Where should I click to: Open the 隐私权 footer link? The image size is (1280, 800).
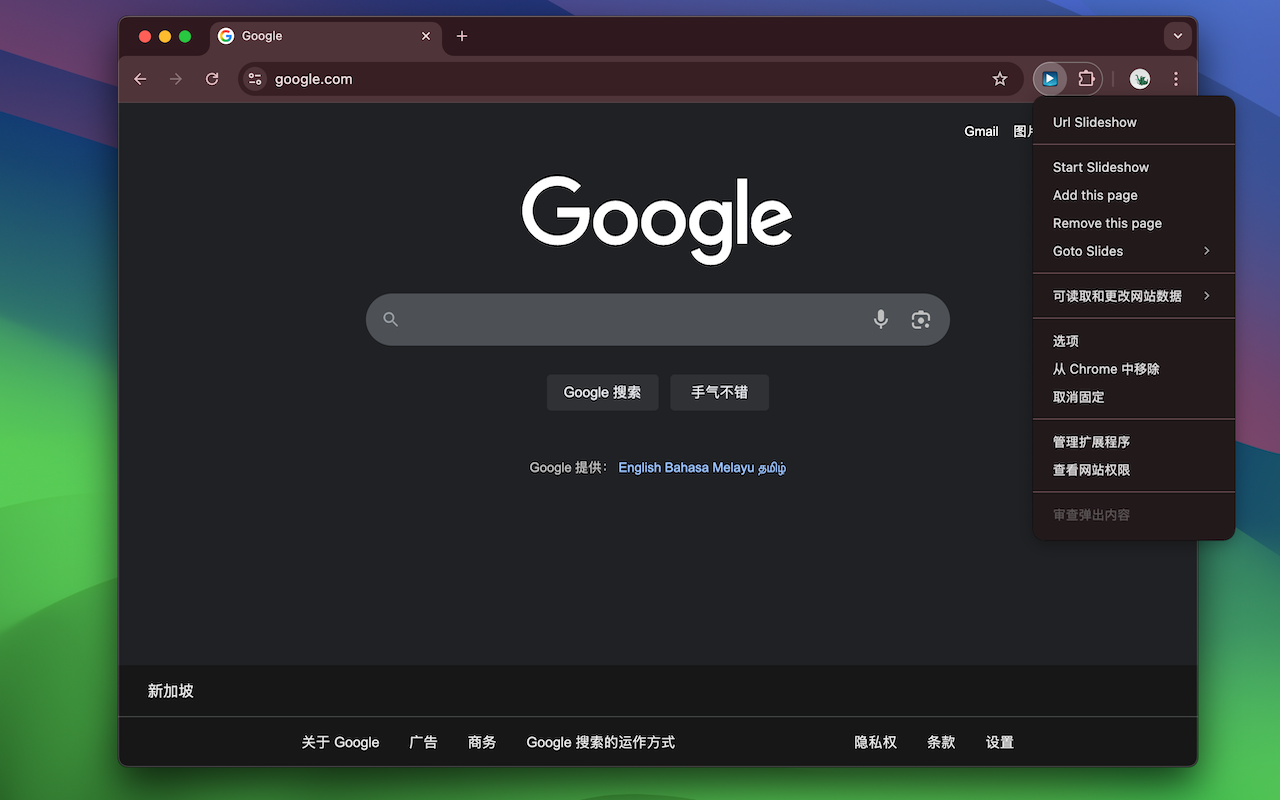pos(875,742)
